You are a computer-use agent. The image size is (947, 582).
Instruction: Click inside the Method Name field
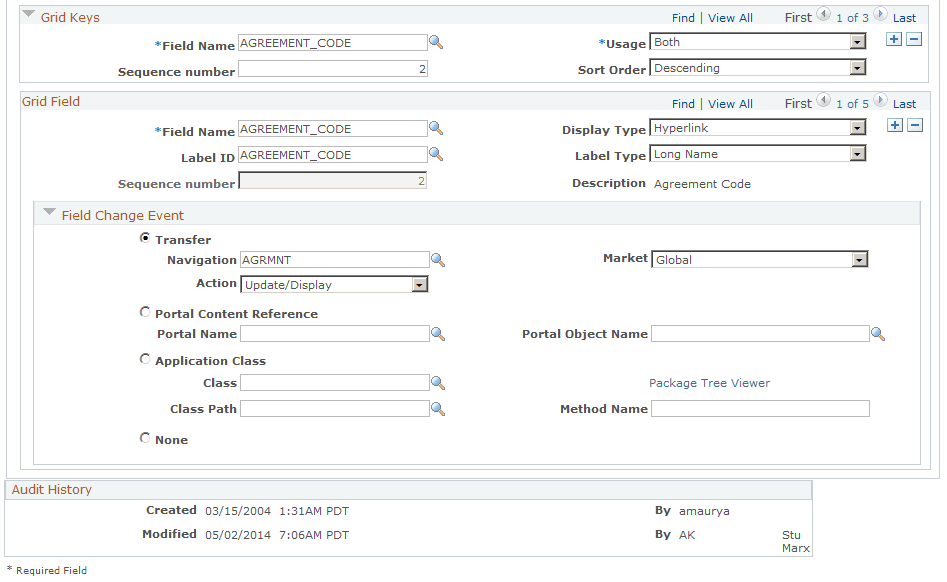pos(759,408)
